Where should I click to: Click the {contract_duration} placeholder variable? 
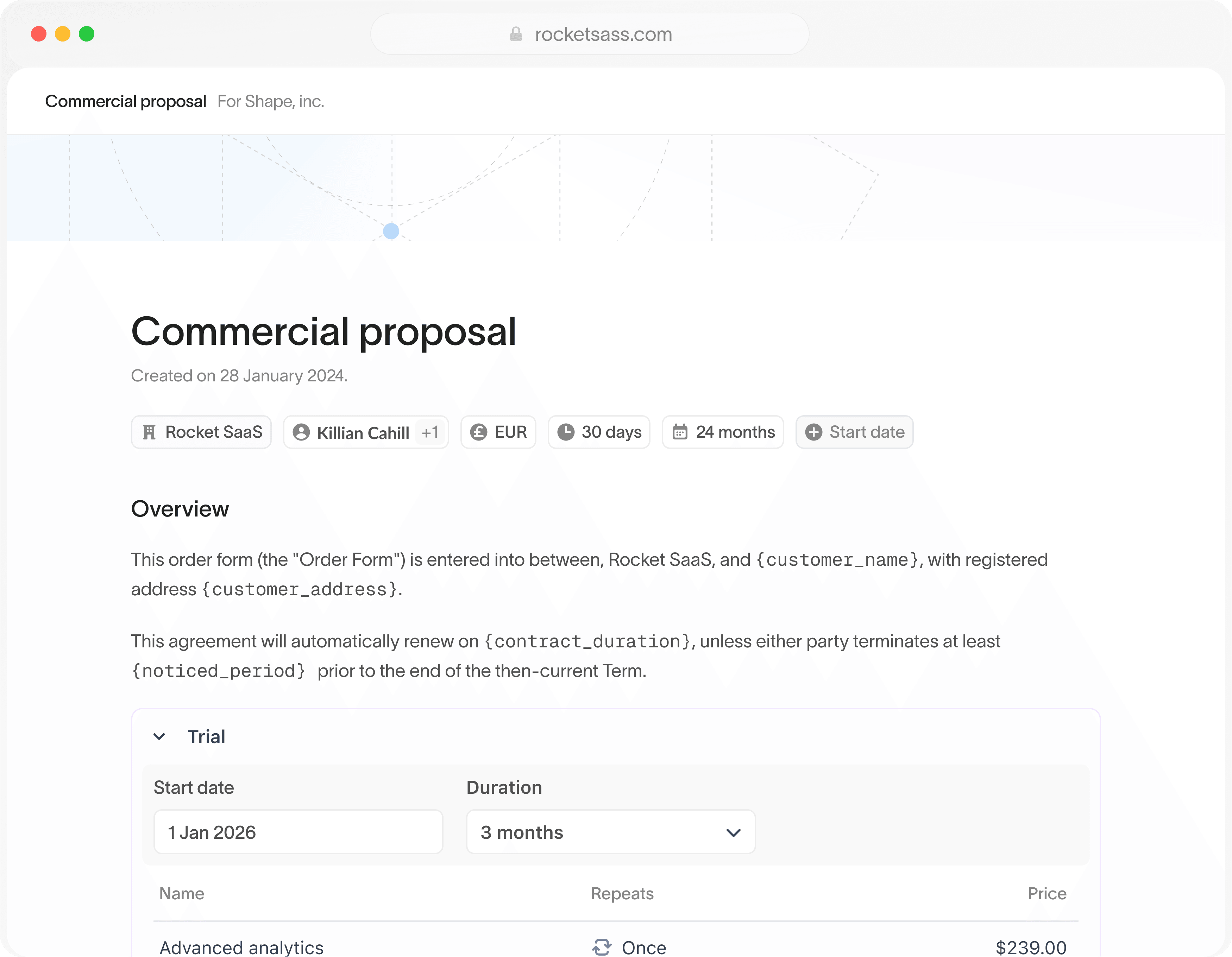pos(587,642)
